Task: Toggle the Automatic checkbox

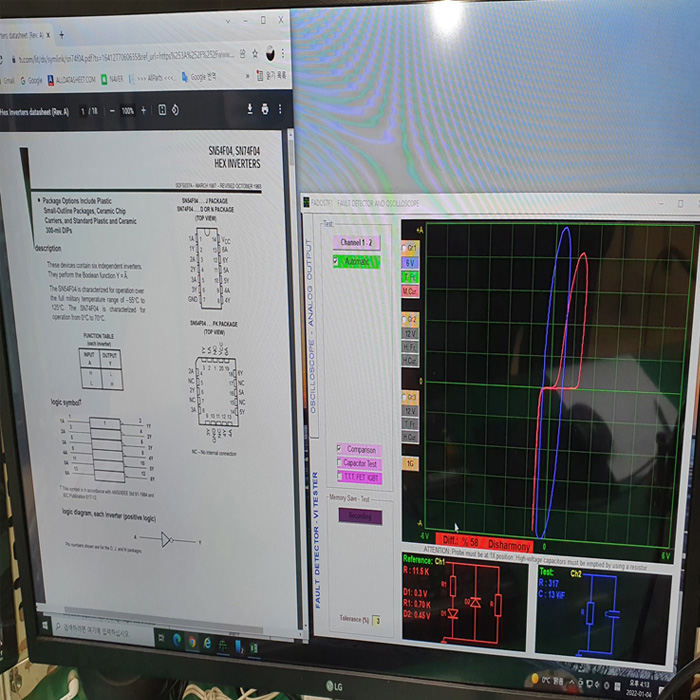Action: (336, 260)
